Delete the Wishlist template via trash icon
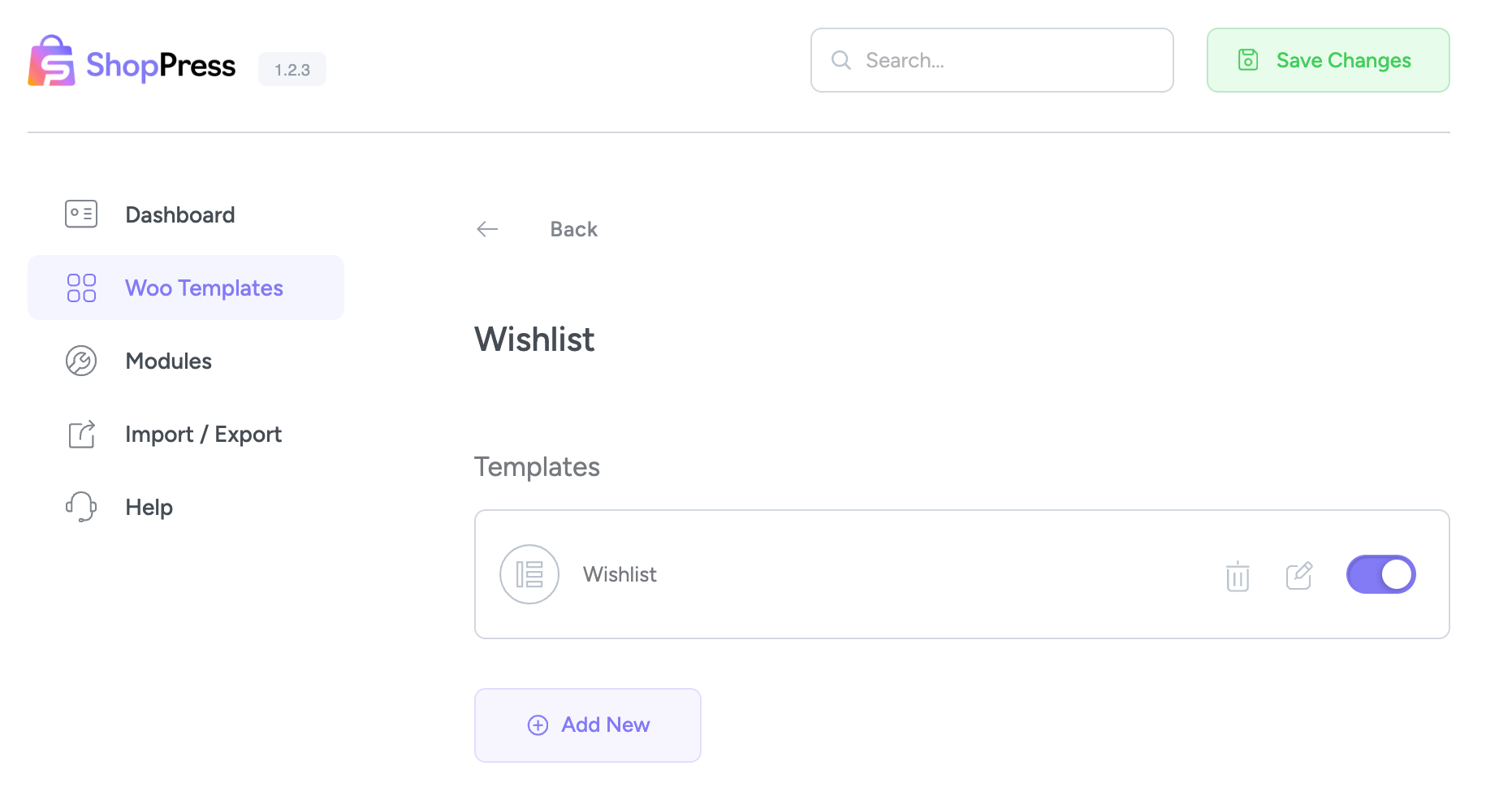Viewport: 1512px width, 796px height. point(1238,576)
